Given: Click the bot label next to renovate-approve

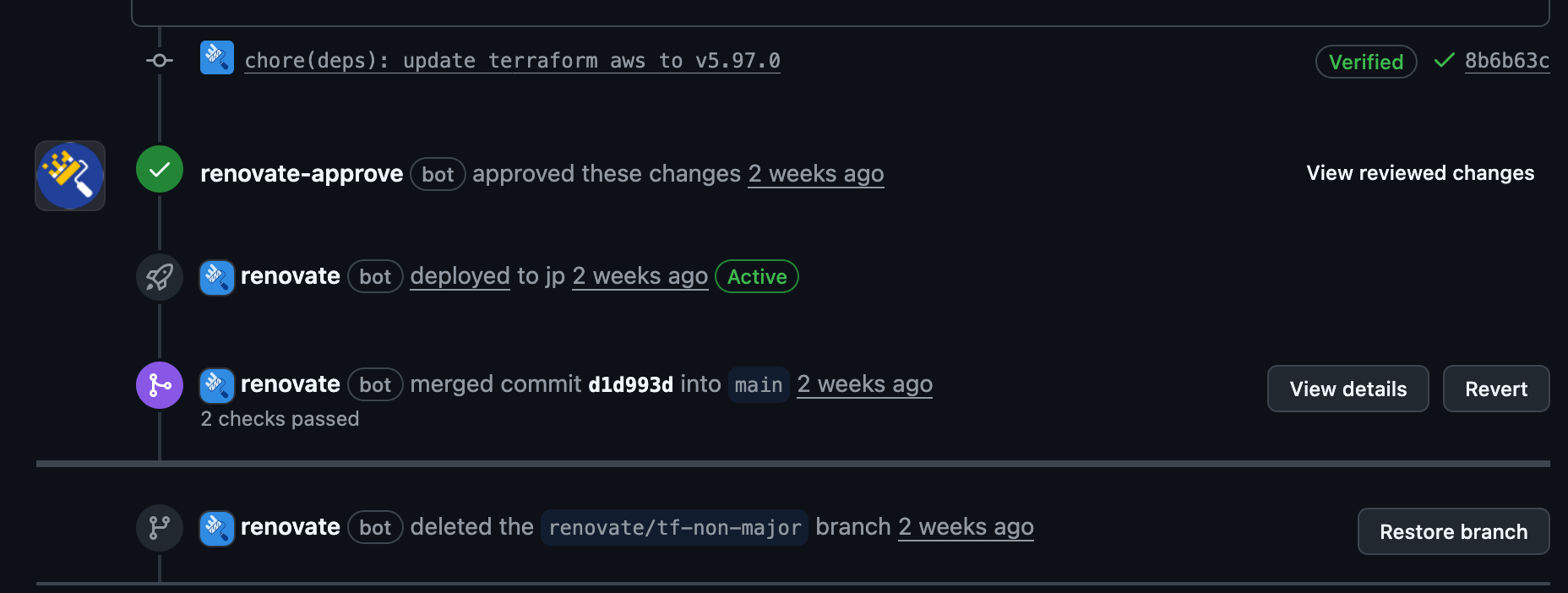Looking at the screenshot, I should tap(438, 174).
